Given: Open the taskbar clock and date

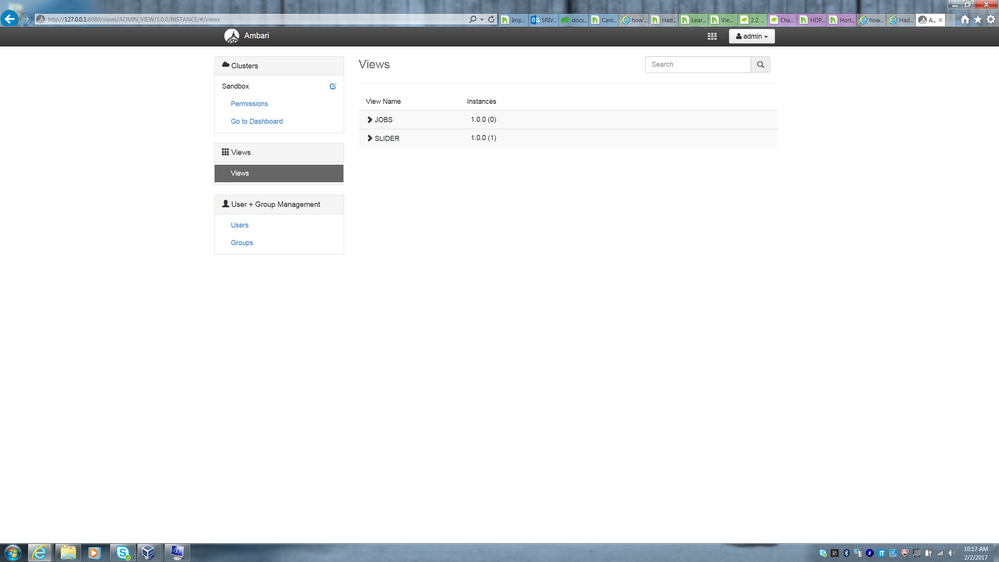Looking at the screenshot, I should pyautogui.click(x=976, y=553).
